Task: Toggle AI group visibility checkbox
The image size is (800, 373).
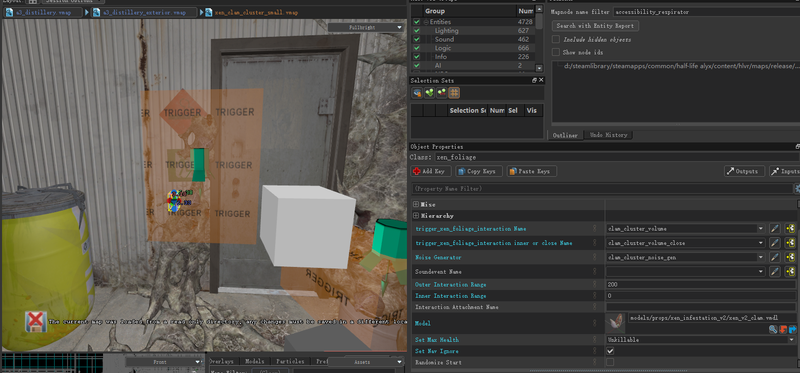Action: tap(417, 65)
